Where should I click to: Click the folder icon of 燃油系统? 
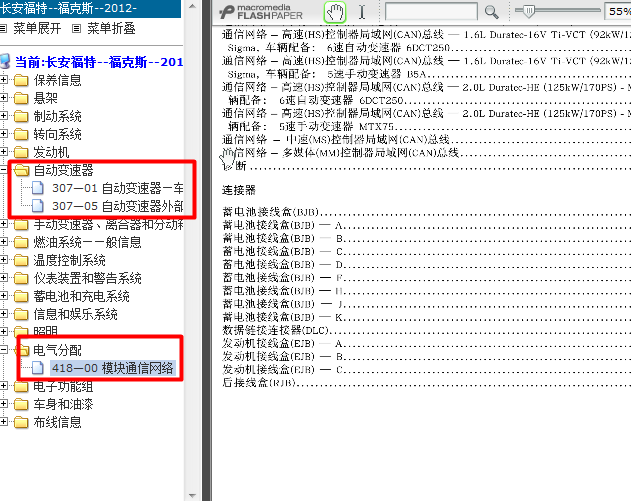21,242
